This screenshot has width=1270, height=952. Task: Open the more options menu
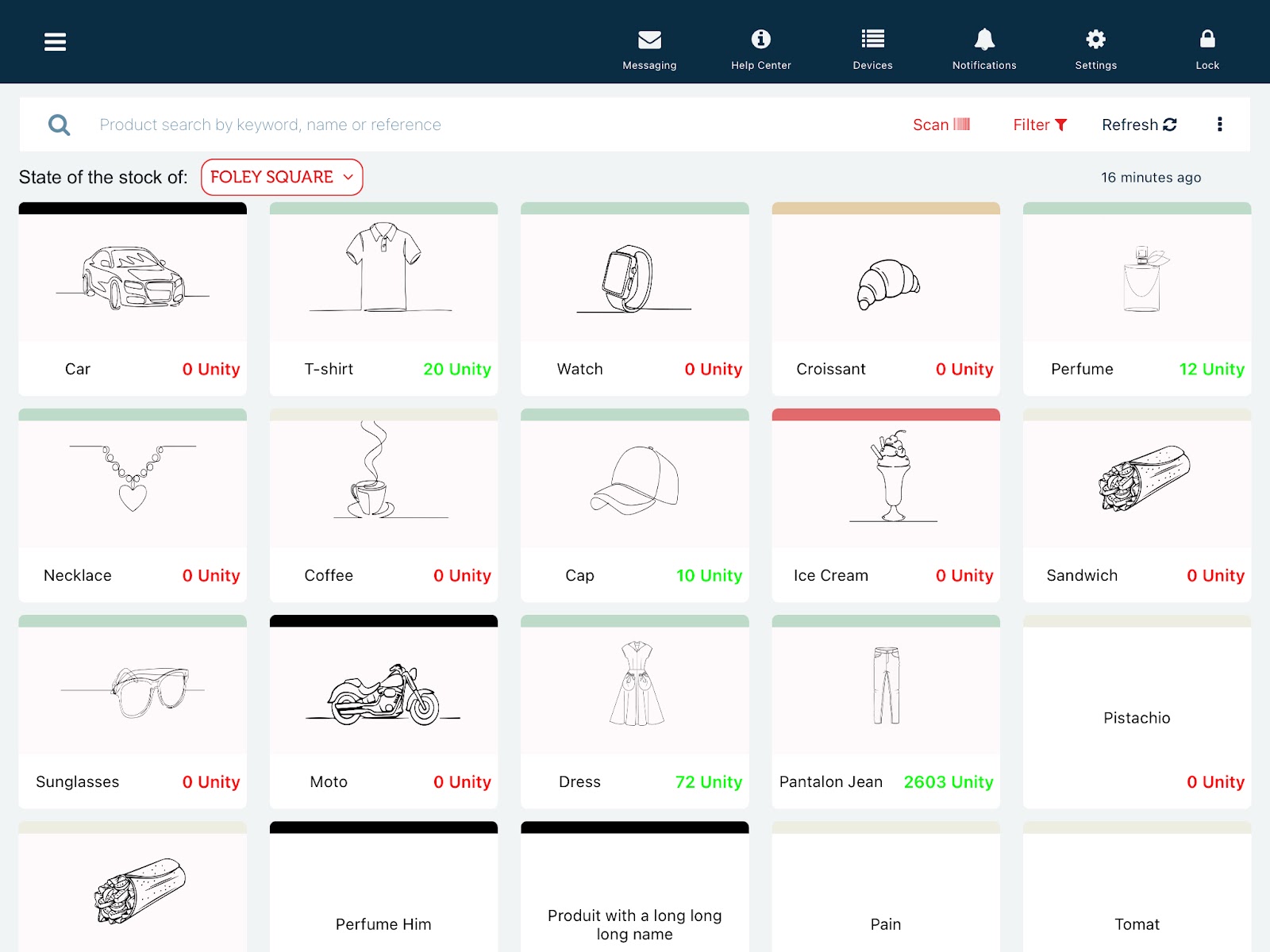1220,125
